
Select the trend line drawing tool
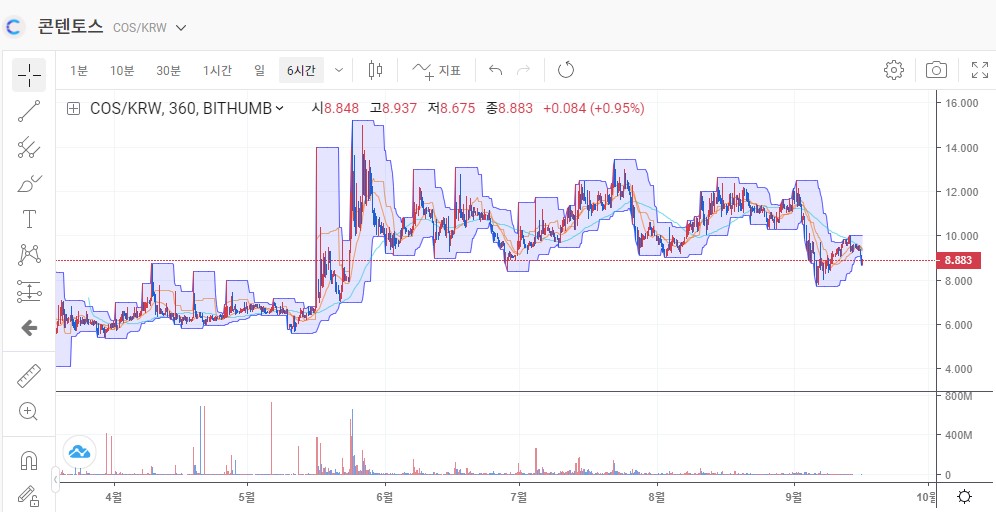pos(29,111)
